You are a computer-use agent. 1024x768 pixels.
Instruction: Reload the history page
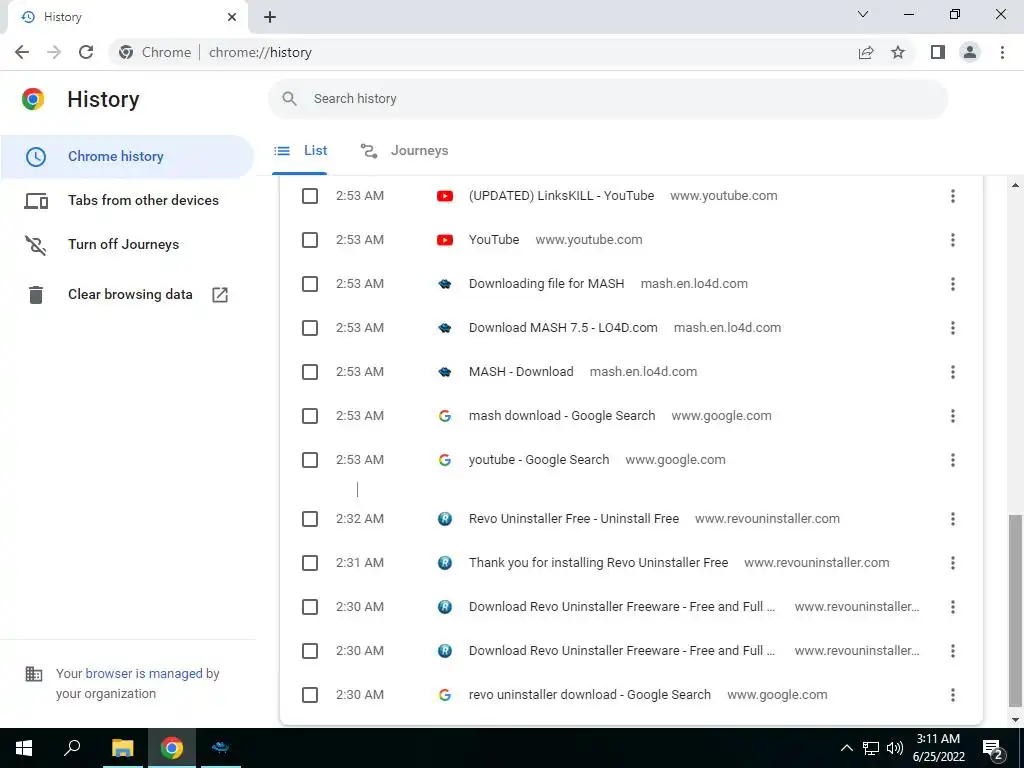(86, 52)
